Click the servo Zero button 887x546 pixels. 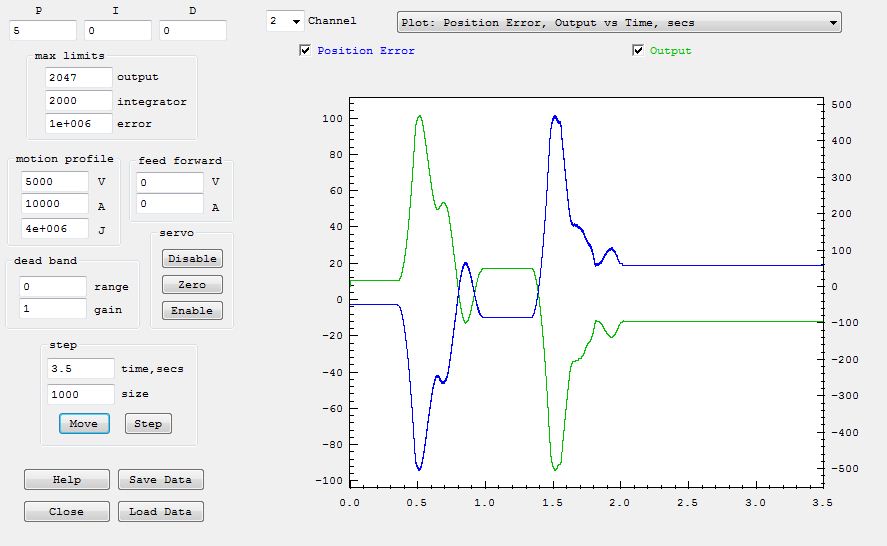[x=192, y=285]
